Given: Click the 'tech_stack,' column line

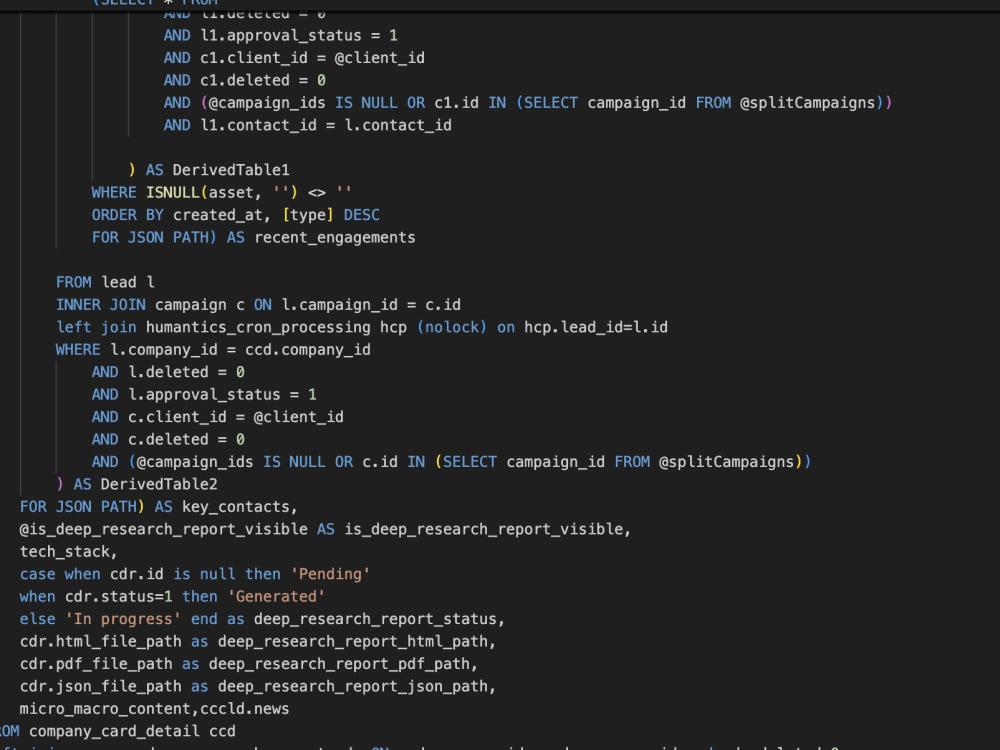Looking at the screenshot, I should 68,552.
